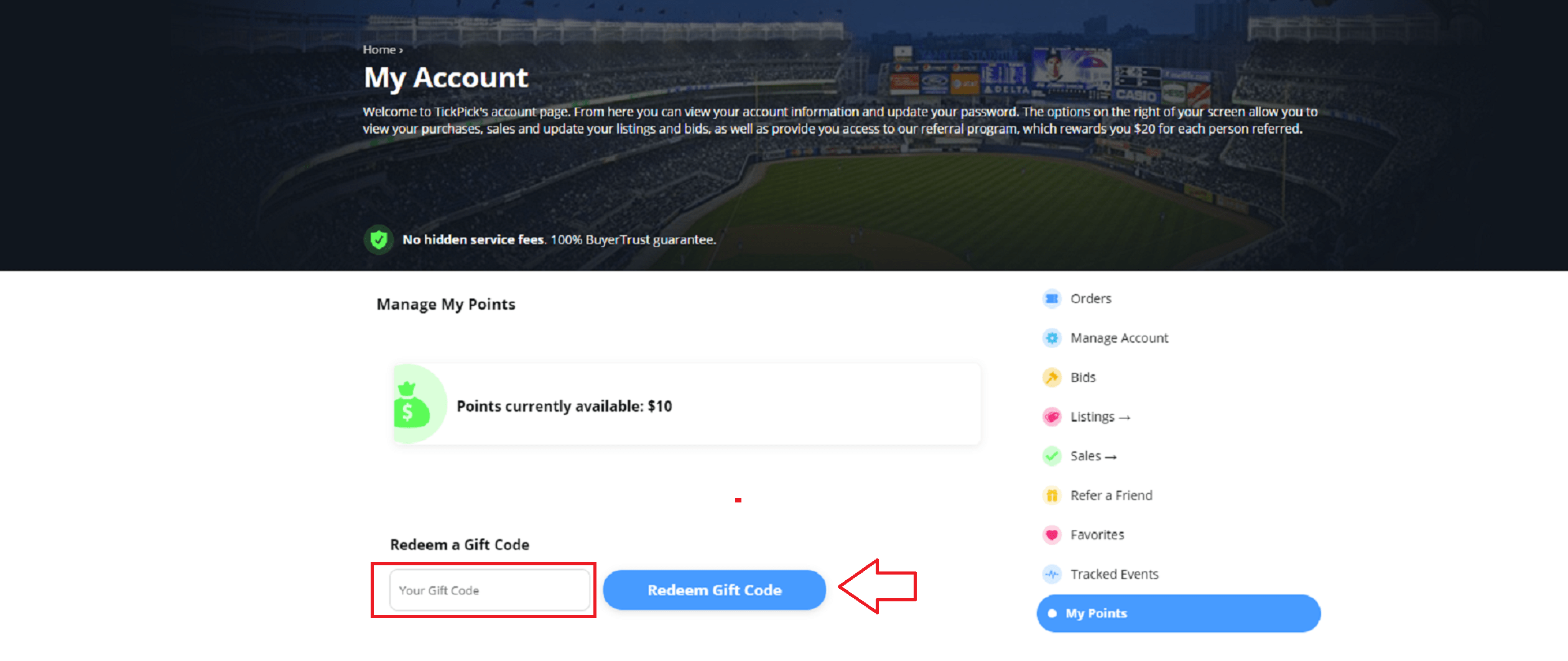The image size is (1568, 661).
Task: Click the Manage Account gear icon
Action: (1052, 338)
